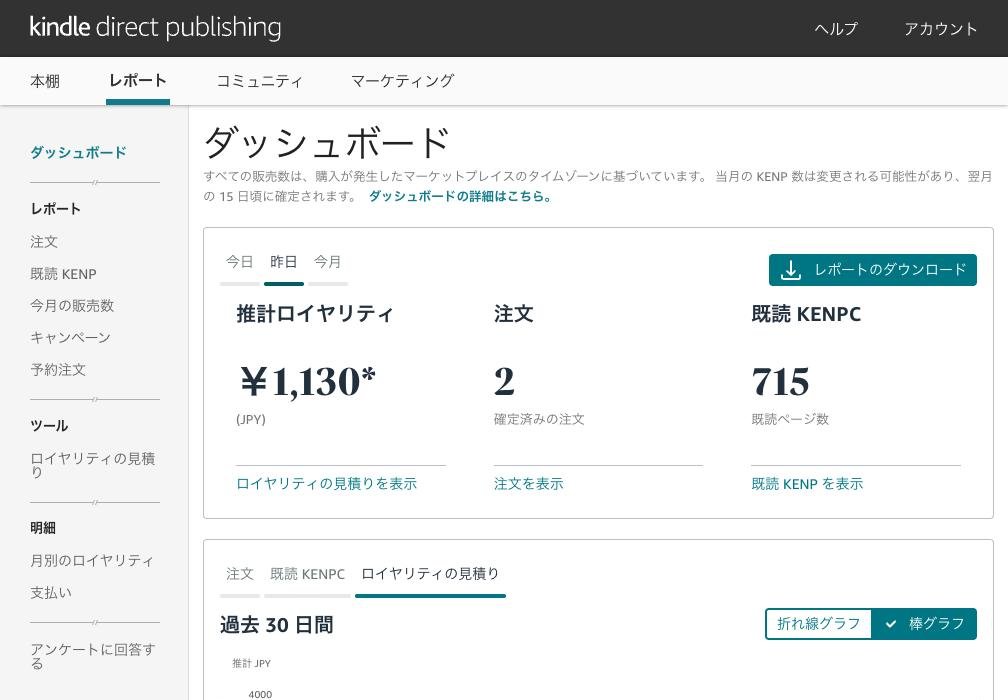Select the レポート tab
This screenshot has width=1008, height=700.
[138, 80]
